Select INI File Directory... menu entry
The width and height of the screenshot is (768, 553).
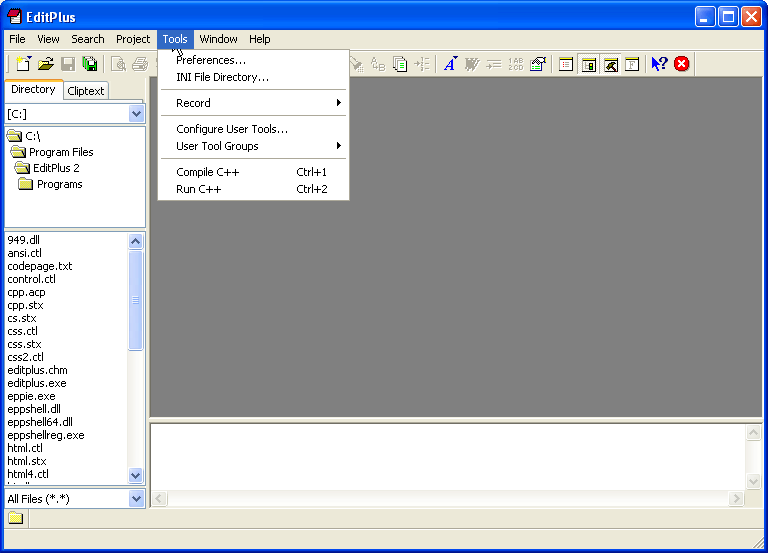point(253,77)
